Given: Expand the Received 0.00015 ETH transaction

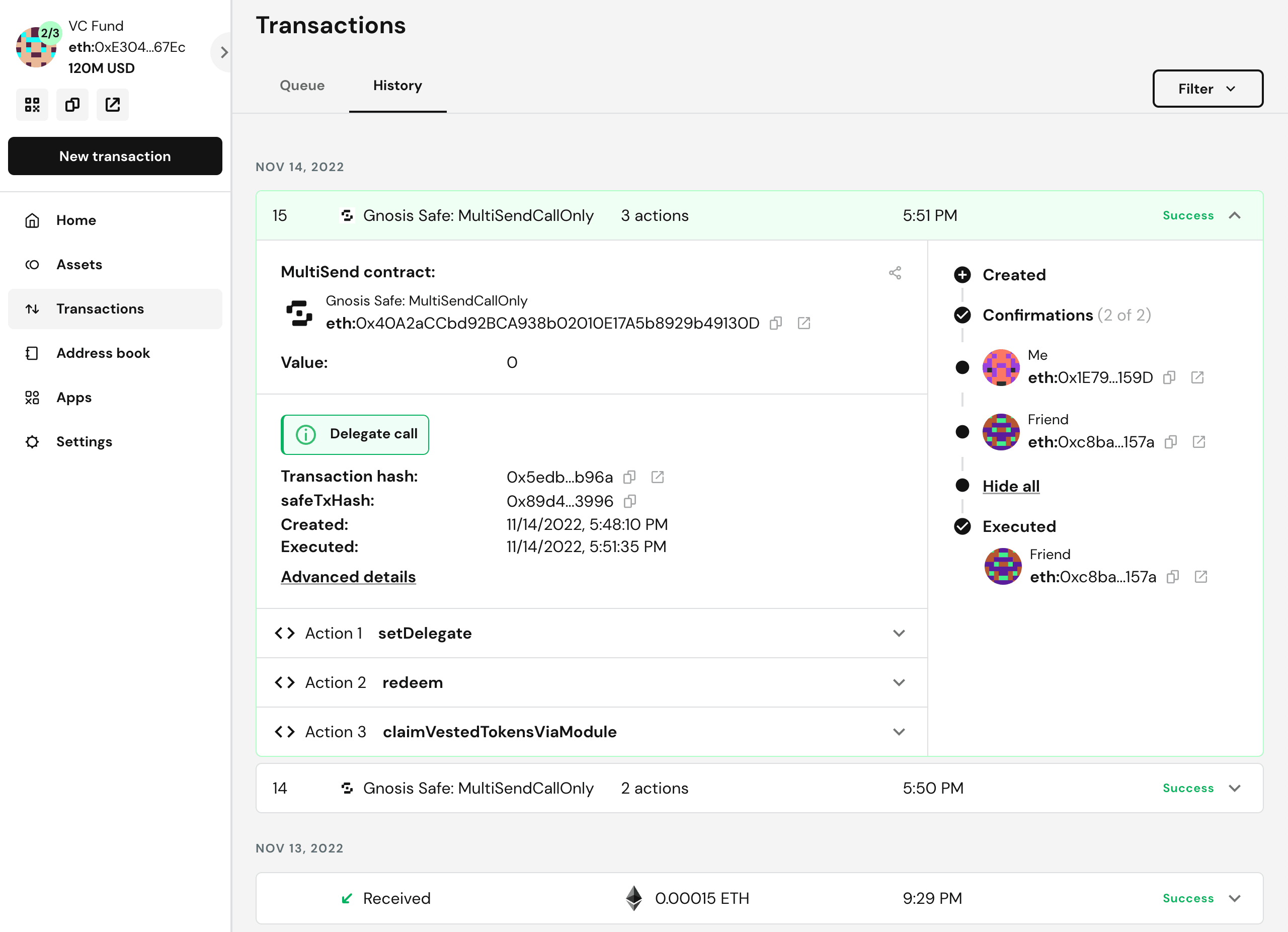Looking at the screenshot, I should [x=1234, y=899].
